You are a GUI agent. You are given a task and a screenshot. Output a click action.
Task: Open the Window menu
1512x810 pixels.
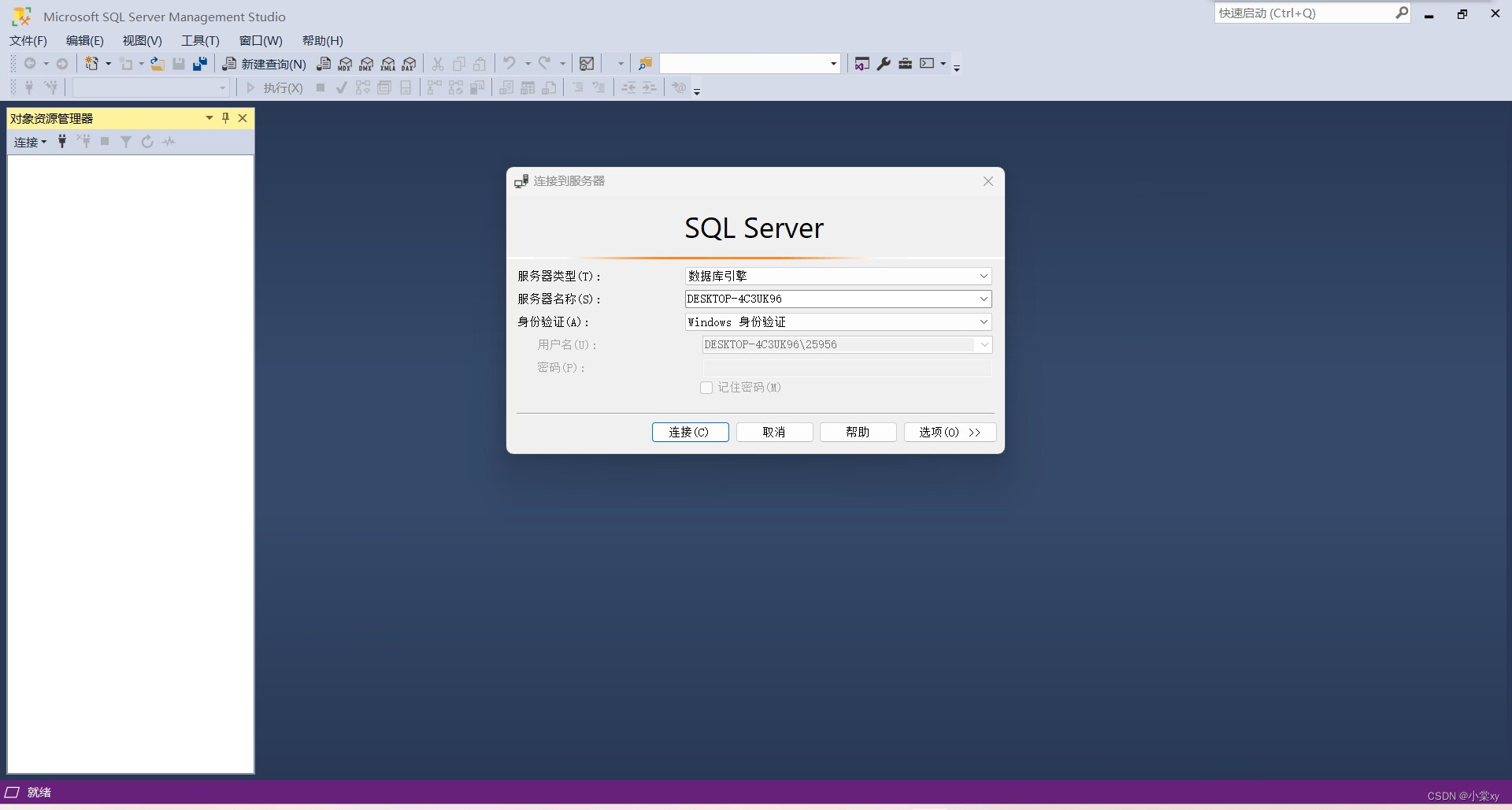[x=261, y=41]
